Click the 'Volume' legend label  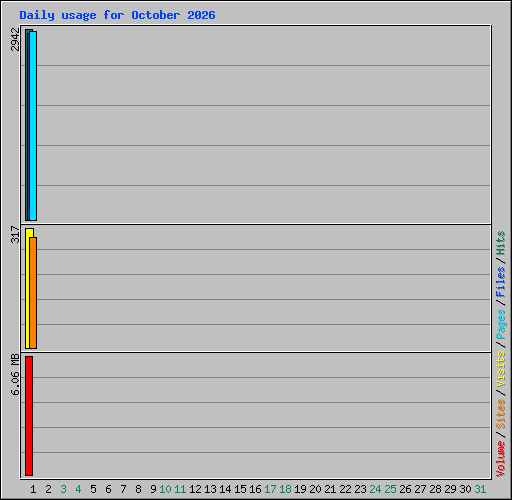tap(500, 459)
